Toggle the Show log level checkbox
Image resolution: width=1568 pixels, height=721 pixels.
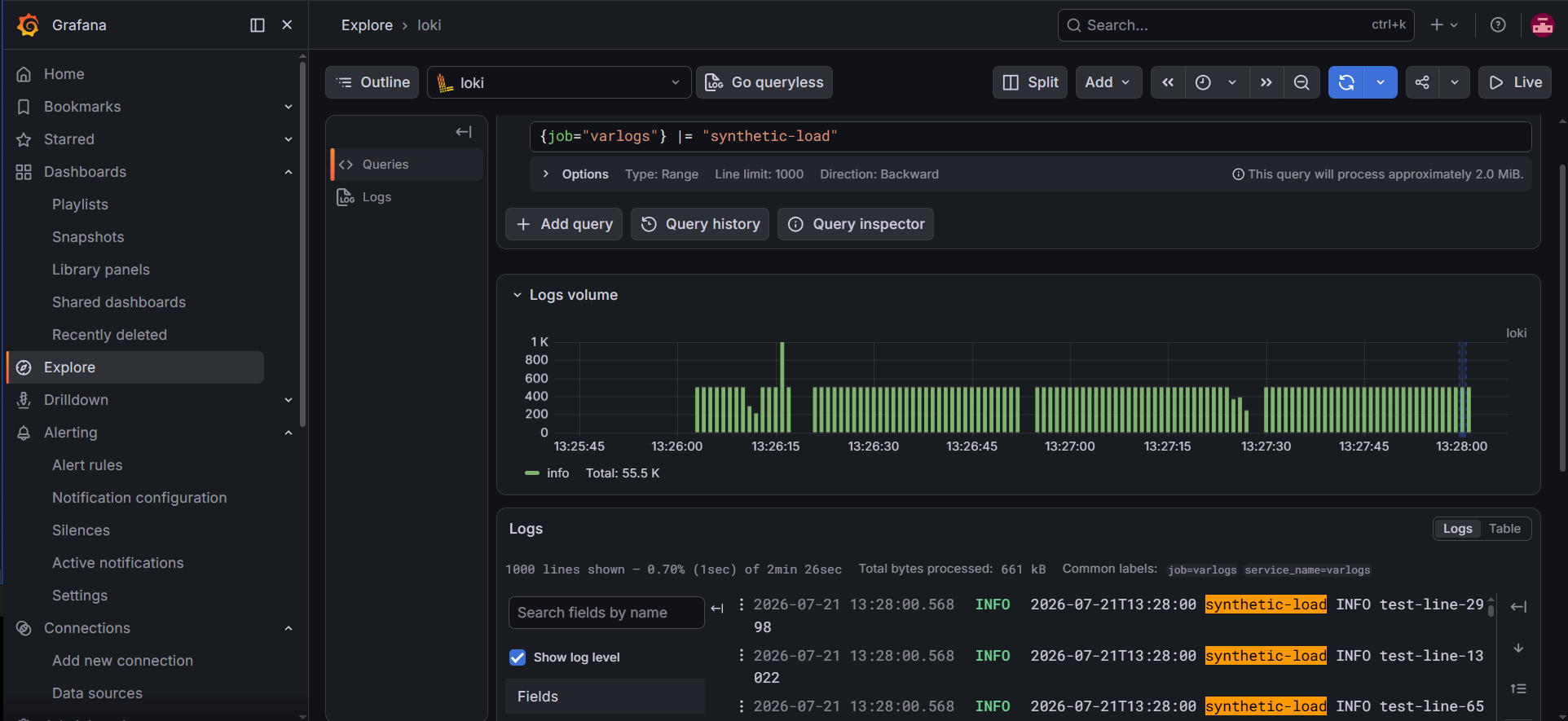518,657
